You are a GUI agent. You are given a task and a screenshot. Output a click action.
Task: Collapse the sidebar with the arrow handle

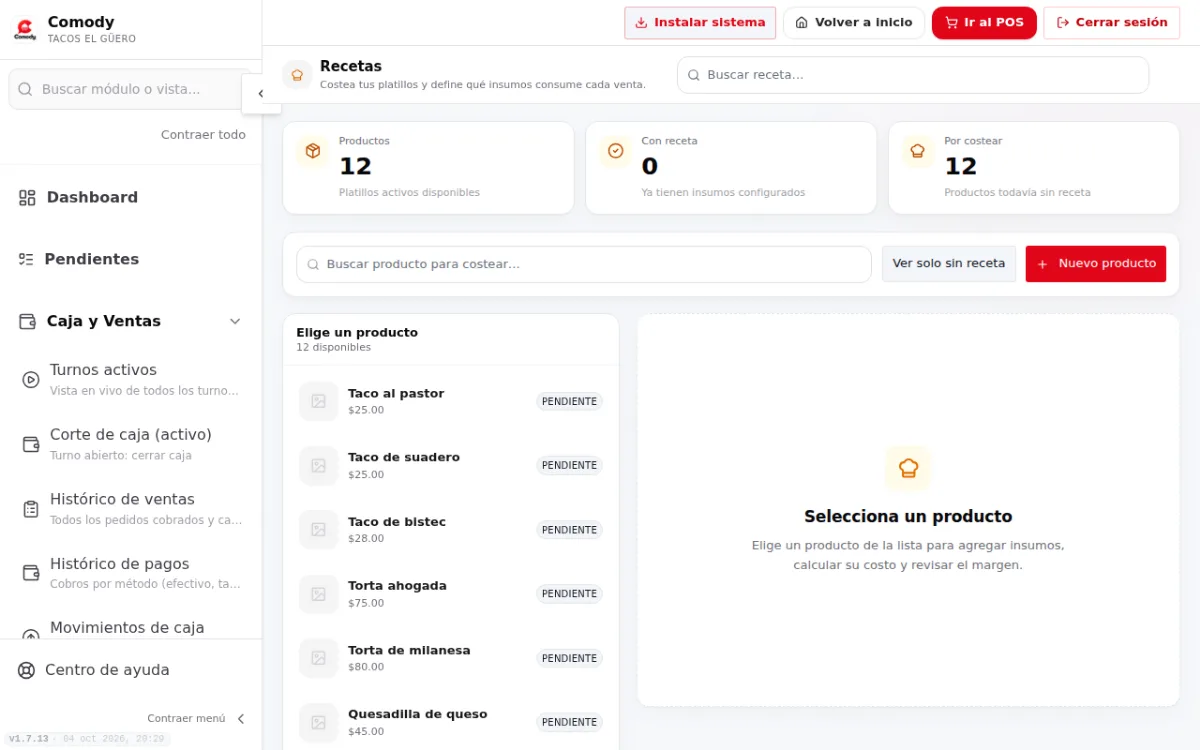tap(261, 94)
